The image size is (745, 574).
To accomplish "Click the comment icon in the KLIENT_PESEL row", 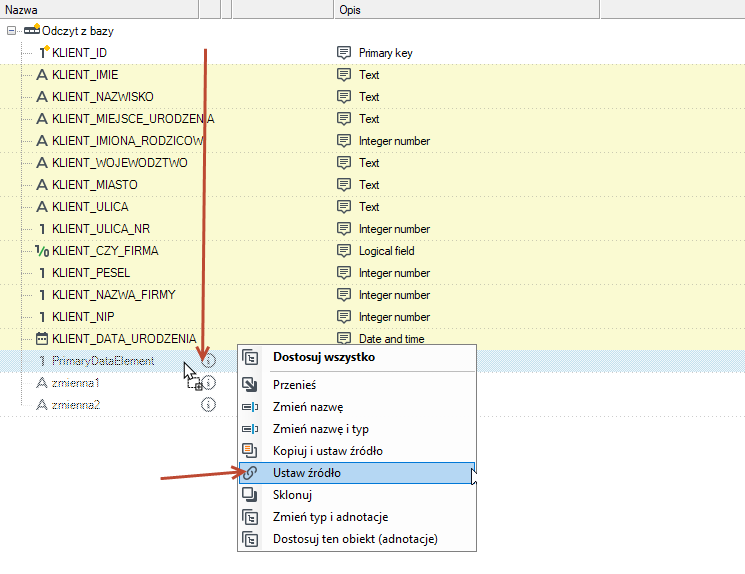I will point(344,272).
